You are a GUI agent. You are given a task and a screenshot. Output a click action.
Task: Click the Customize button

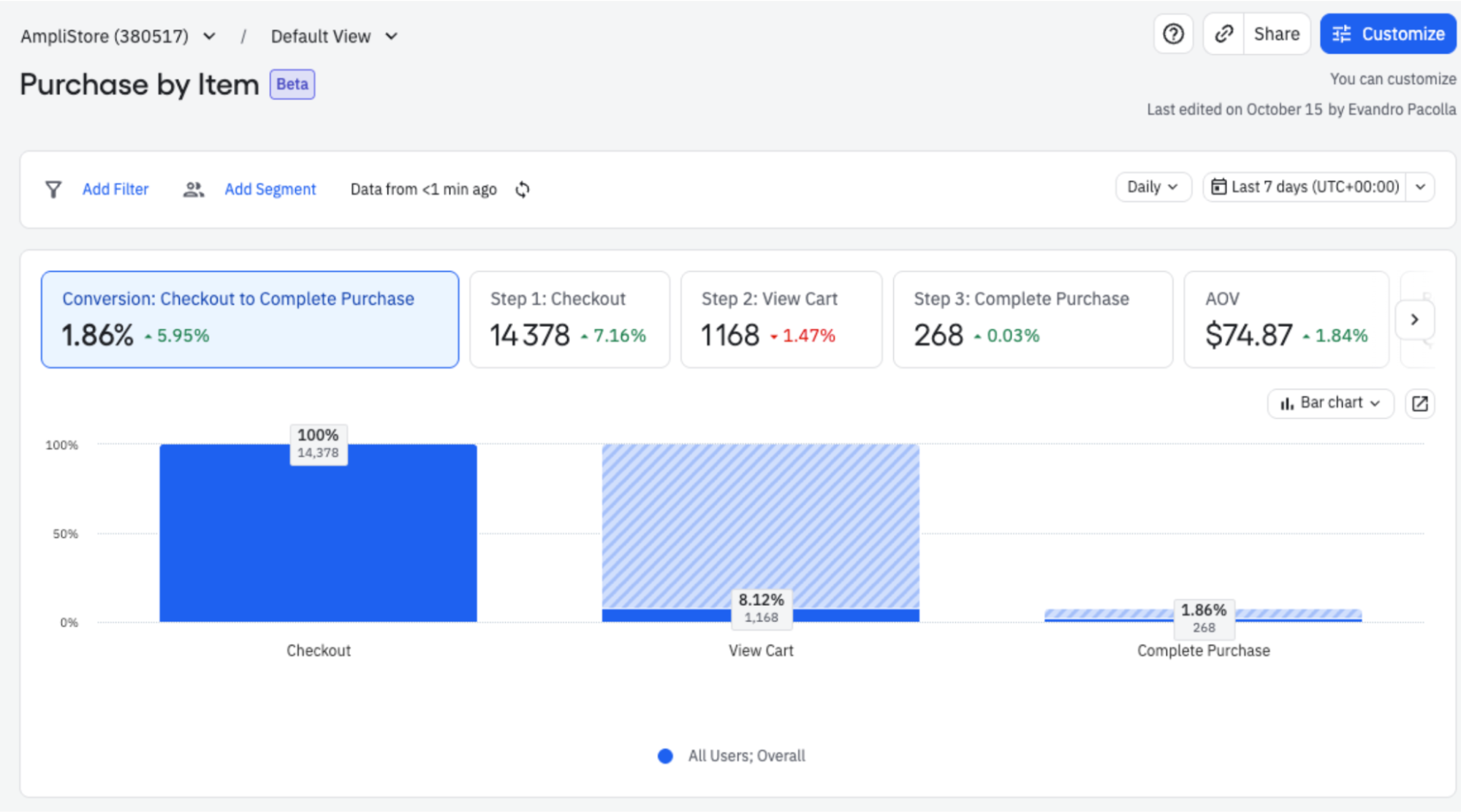point(1387,34)
